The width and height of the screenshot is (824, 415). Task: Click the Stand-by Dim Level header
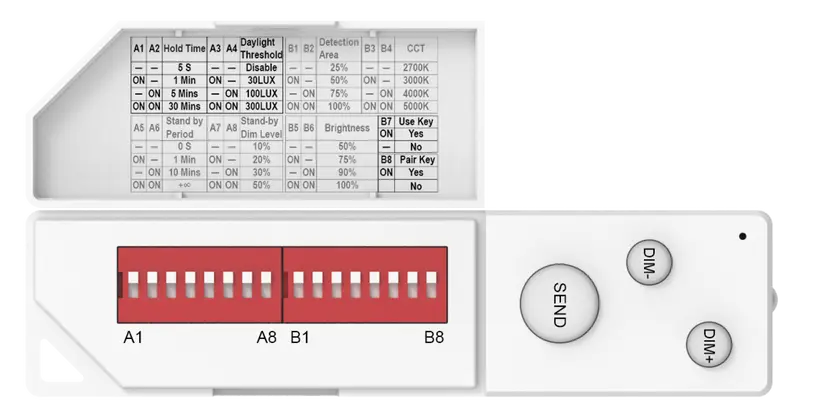tap(263, 127)
